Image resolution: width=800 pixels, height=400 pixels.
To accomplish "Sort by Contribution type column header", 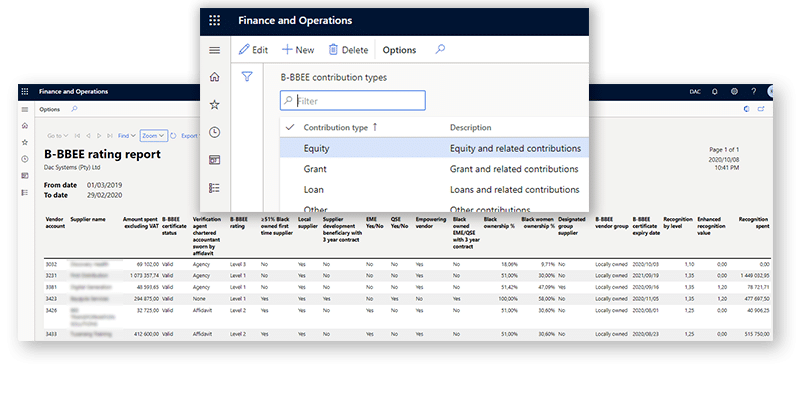I will click(x=335, y=128).
